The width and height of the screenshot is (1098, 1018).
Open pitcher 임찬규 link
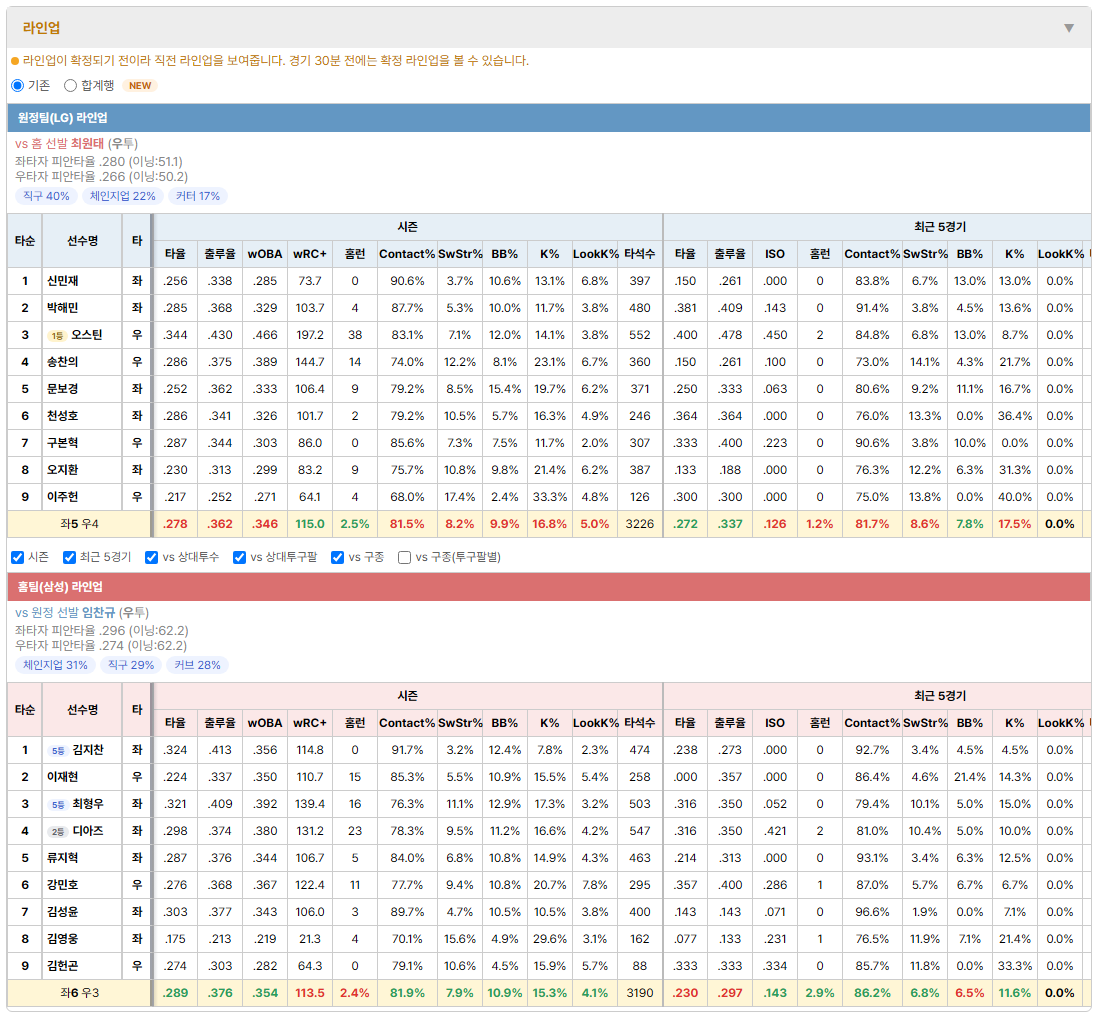pos(98,613)
